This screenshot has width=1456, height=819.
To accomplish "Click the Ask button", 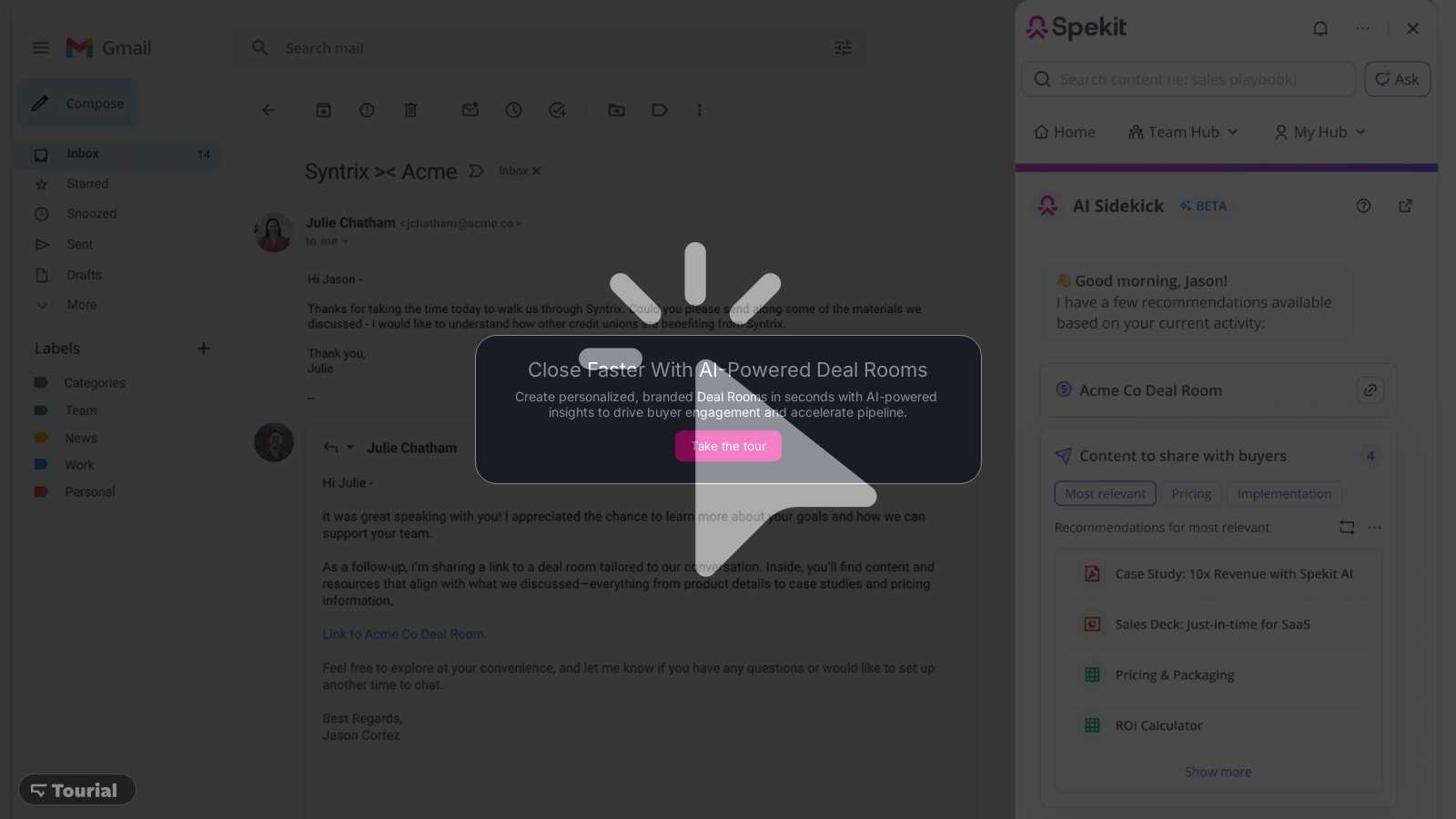I will pos(1398,79).
